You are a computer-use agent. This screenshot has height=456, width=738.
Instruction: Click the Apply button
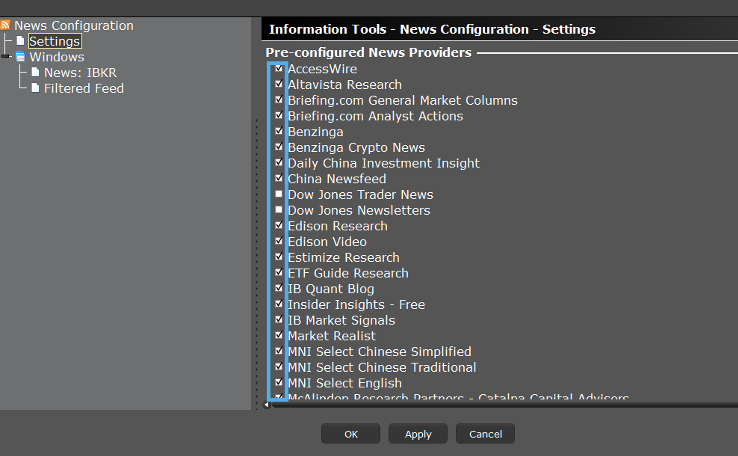click(418, 434)
